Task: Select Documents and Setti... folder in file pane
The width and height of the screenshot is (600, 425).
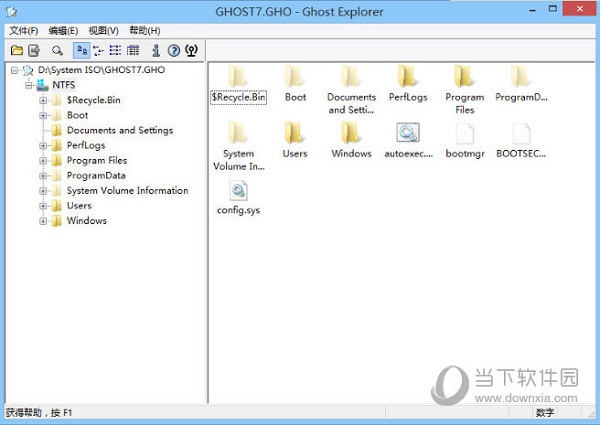Action: 351,77
